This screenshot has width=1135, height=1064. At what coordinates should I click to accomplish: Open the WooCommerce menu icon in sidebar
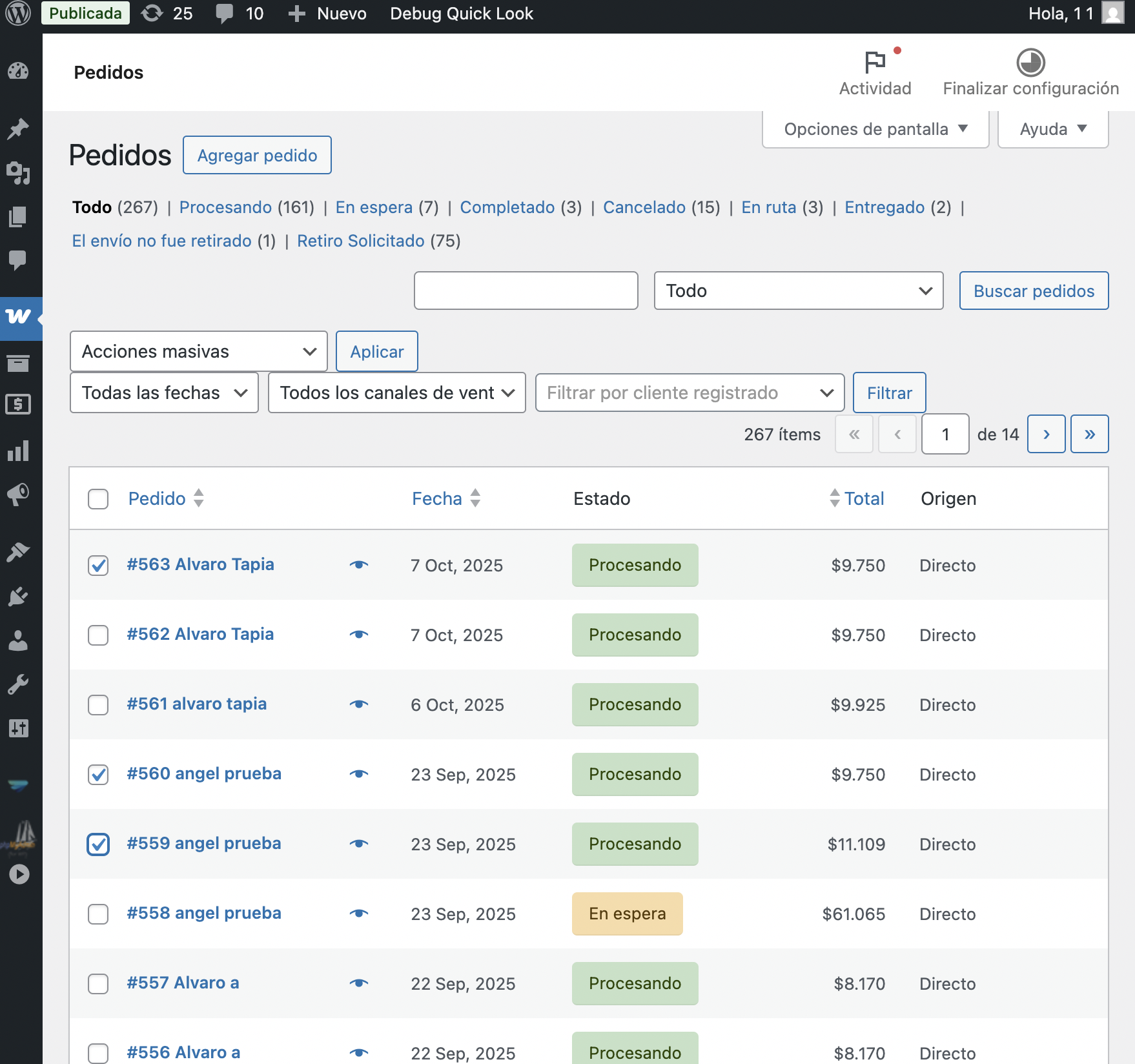pyautogui.click(x=19, y=317)
